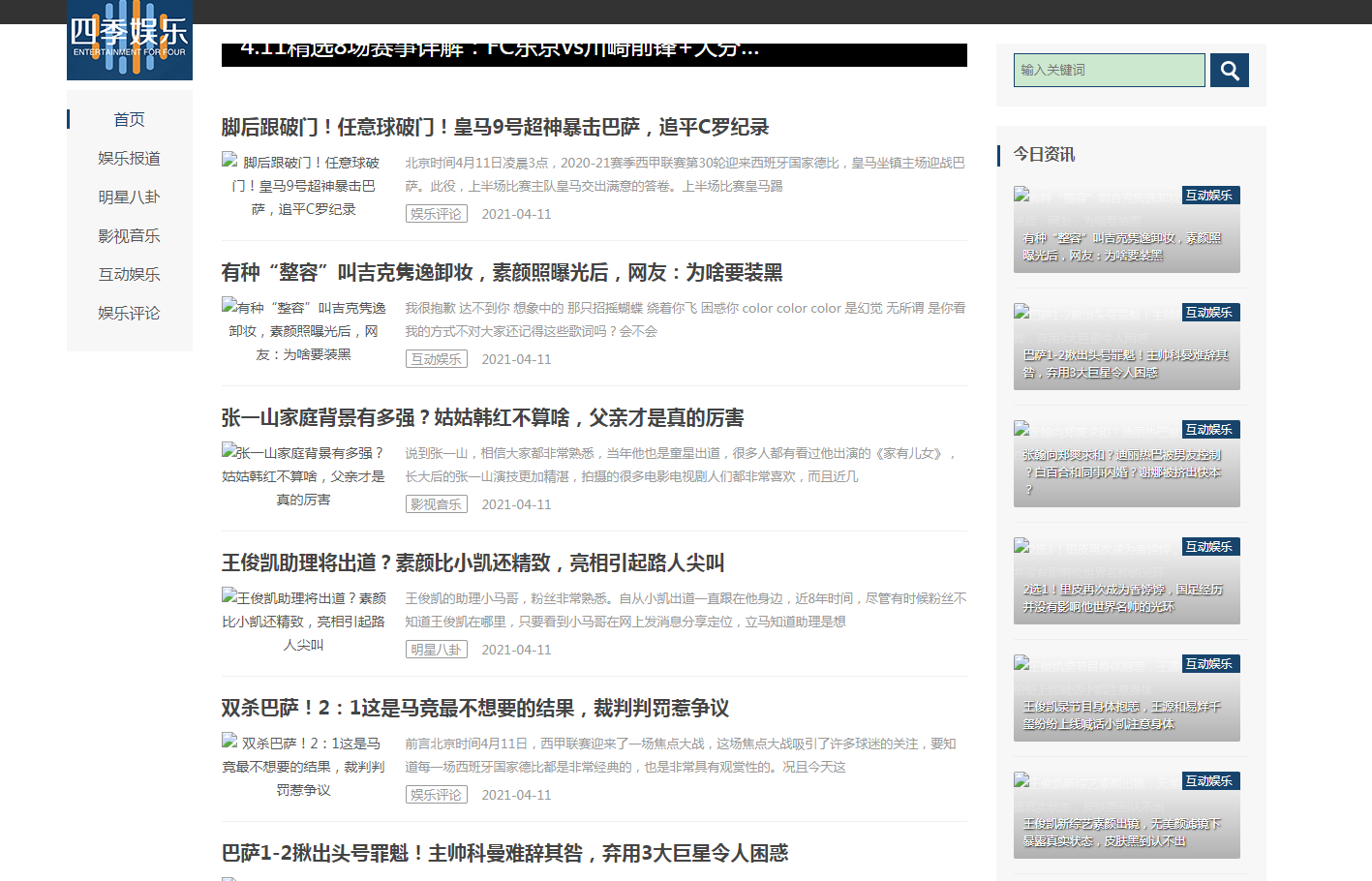Screen dimensions: 1372x881
Task: Click date 2021-04-11 under 双杀巴萨 article
Action: [516, 795]
